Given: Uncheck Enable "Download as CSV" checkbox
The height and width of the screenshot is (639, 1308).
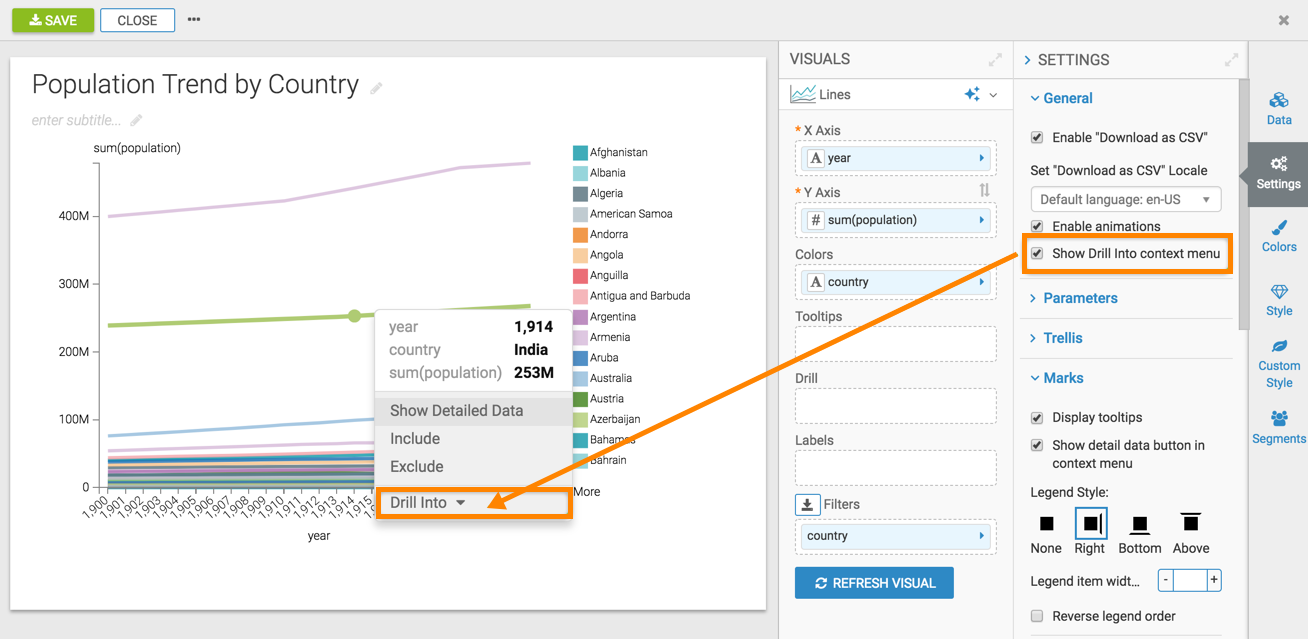Looking at the screenshot, I should (x=1037, y=138).
